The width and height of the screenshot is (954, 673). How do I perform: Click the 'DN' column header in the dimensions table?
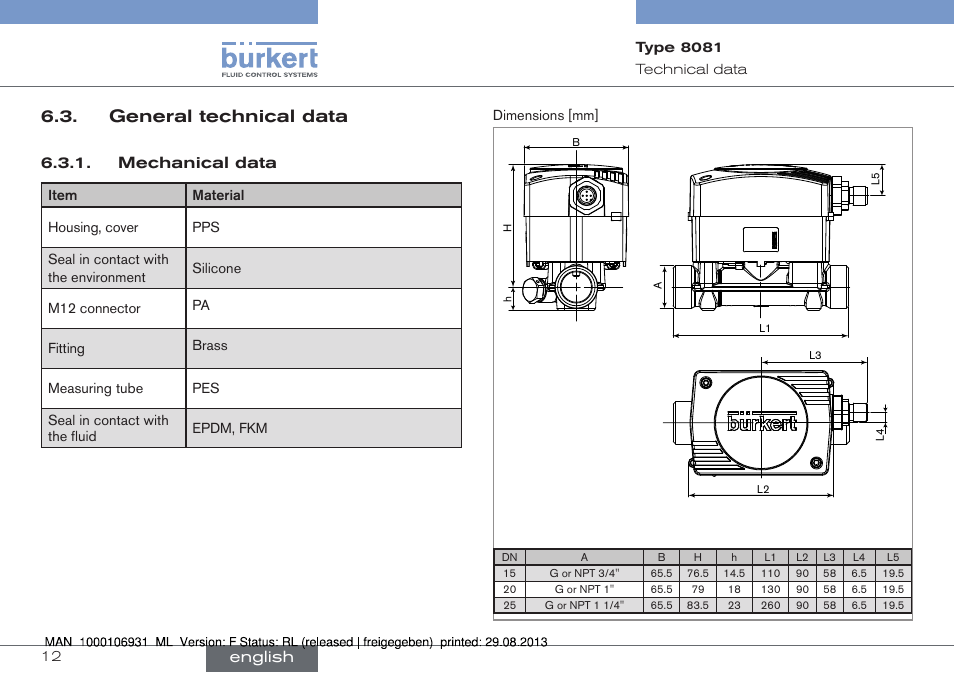[x=509, y=557]
